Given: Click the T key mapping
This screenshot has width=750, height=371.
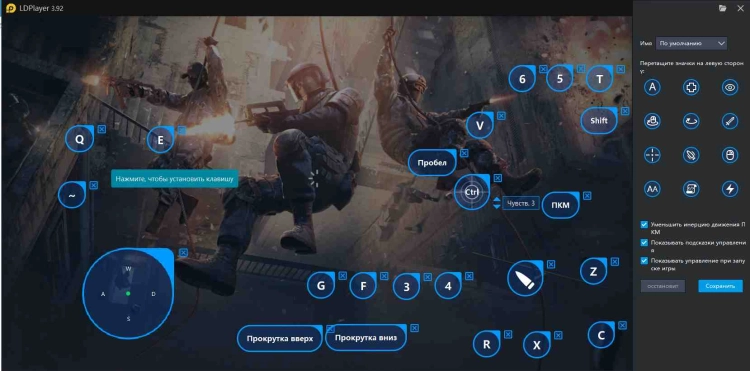Looking at the screenshot, I should (x=599, y=79).
